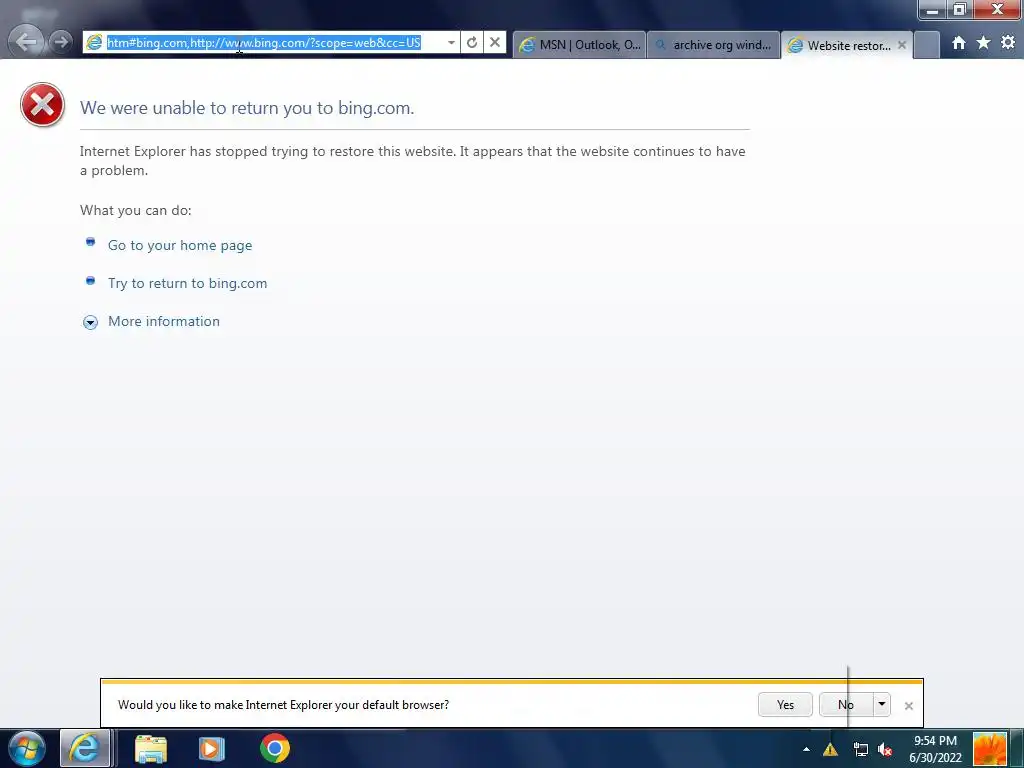Open the Home page via house icon
1024x768 pixels.
(x=958, y=43)
